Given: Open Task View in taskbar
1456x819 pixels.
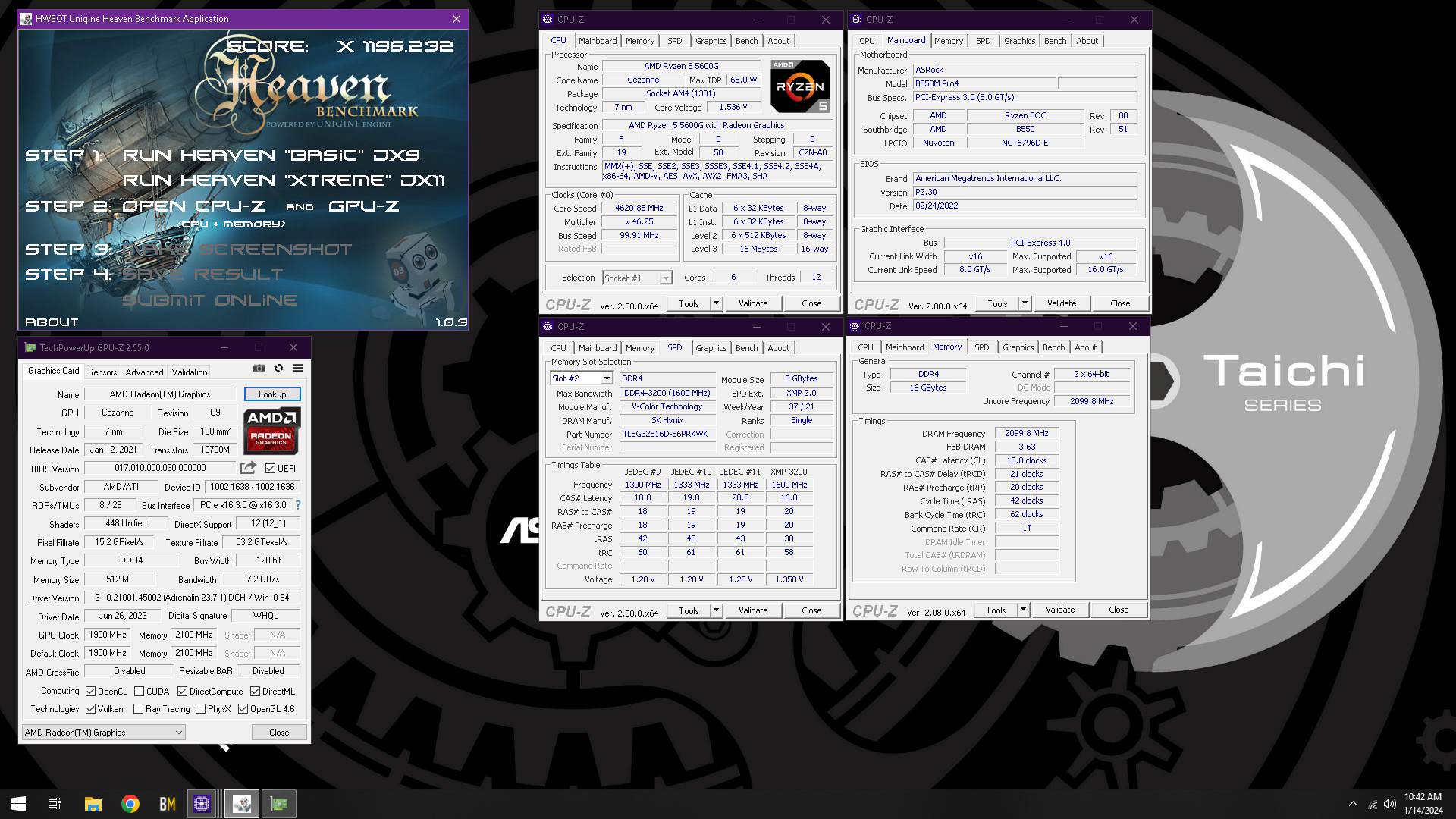Looking at the screenshot, I should pos(55,804).
